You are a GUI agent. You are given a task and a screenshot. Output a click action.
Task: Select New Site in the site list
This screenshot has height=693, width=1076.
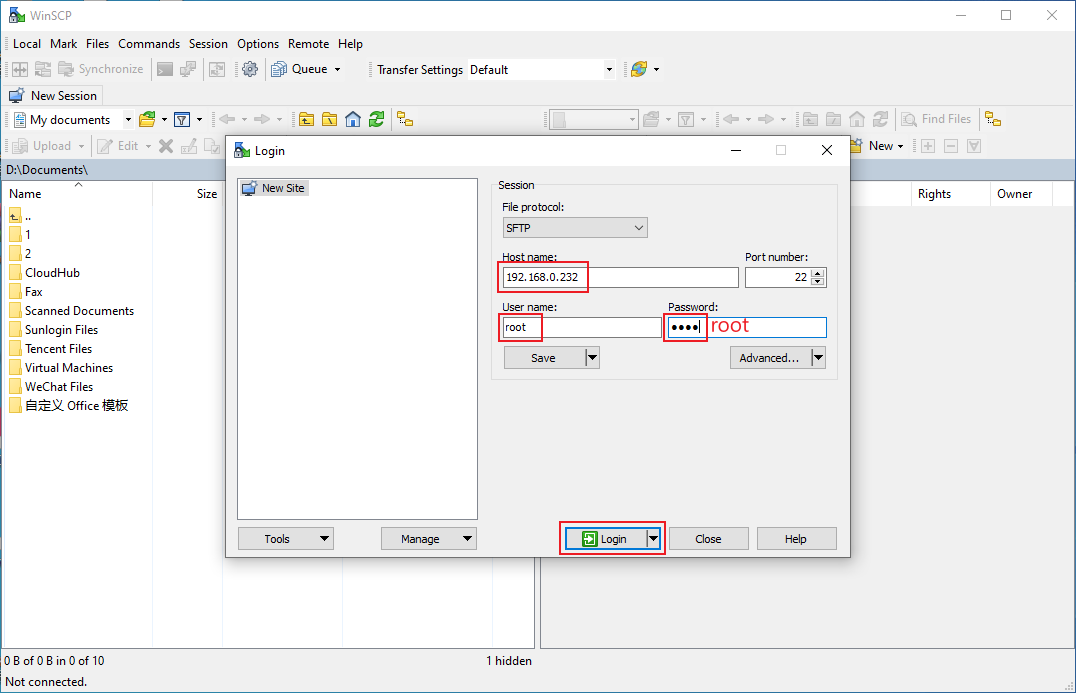[x=282, y=188]
